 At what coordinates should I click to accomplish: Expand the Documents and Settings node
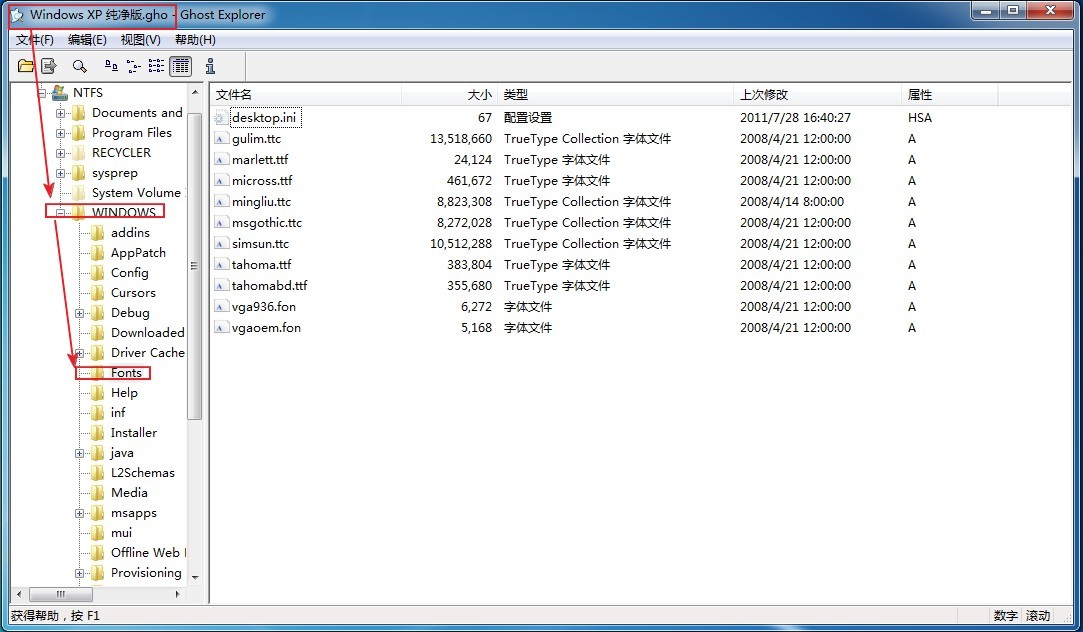pos(61,113)
